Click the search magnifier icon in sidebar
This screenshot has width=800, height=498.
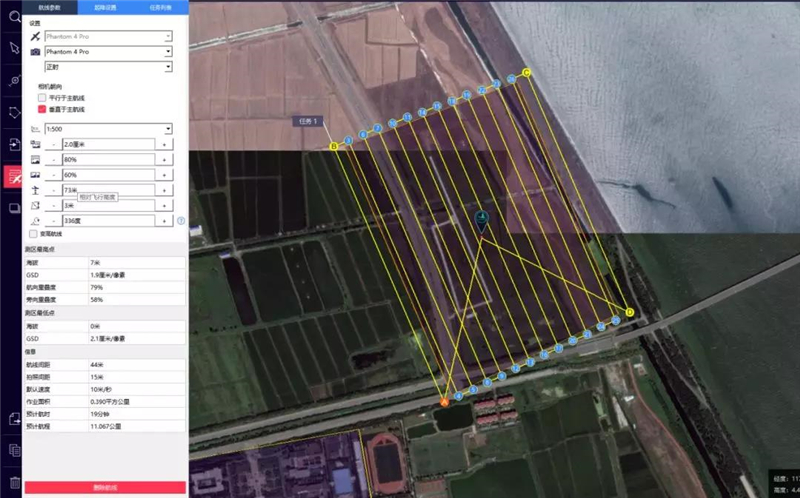(14, 16)
